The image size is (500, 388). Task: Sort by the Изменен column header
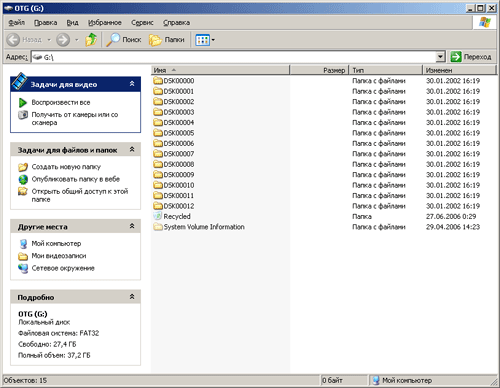pyautogui.click(x=460, y=70)
